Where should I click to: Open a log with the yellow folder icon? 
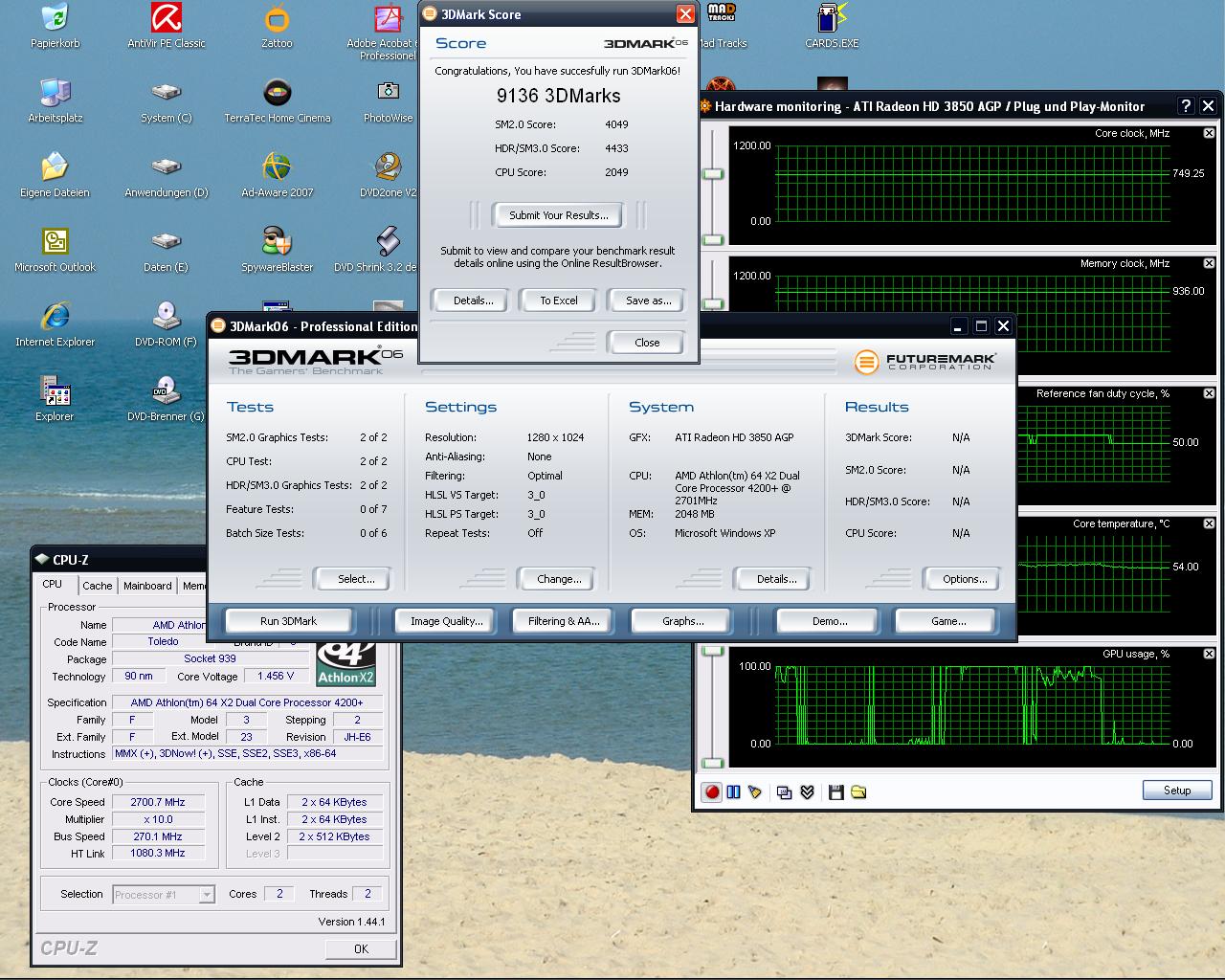[858, 792]
